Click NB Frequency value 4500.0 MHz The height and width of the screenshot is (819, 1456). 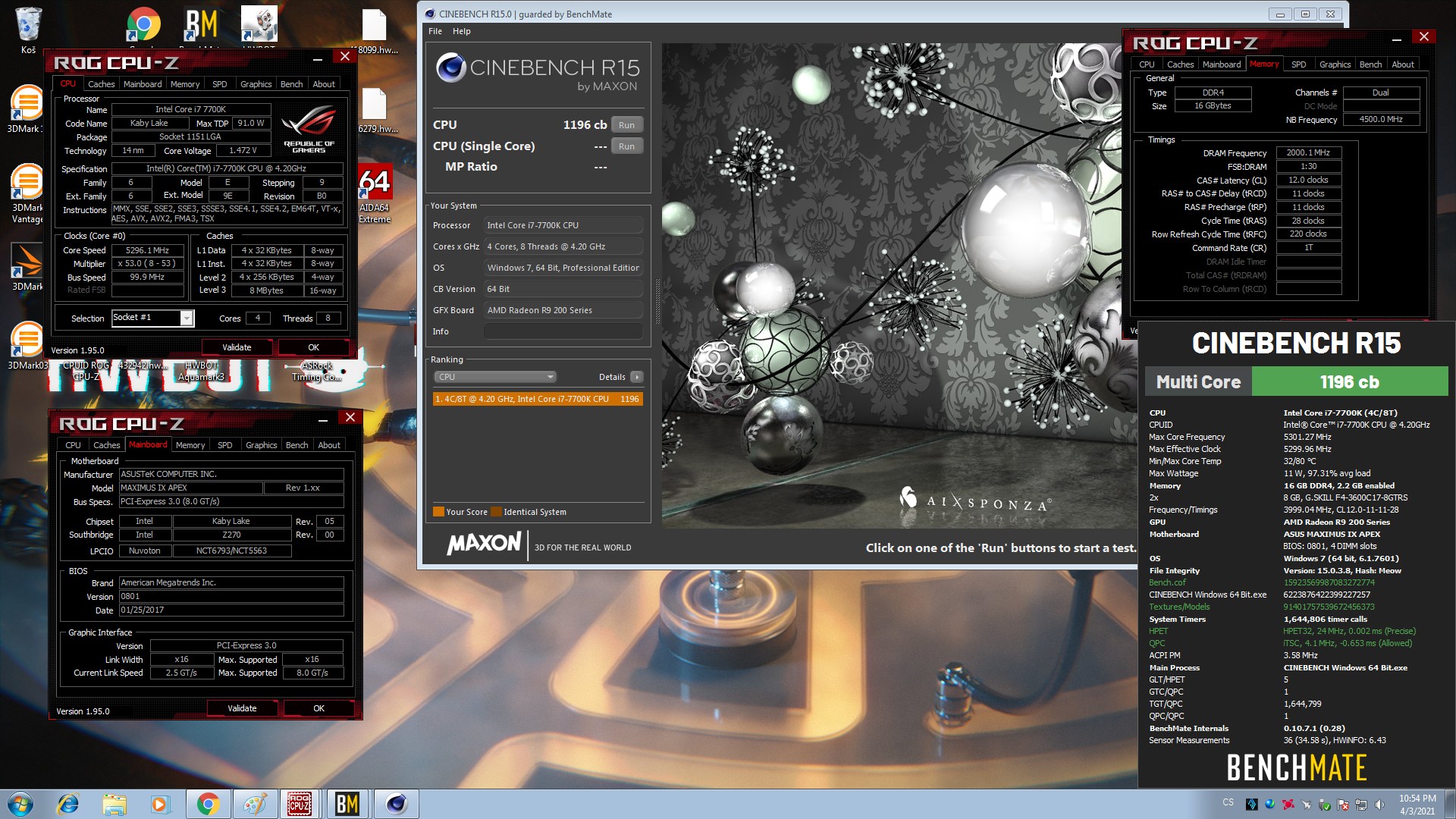(1380, 120)
